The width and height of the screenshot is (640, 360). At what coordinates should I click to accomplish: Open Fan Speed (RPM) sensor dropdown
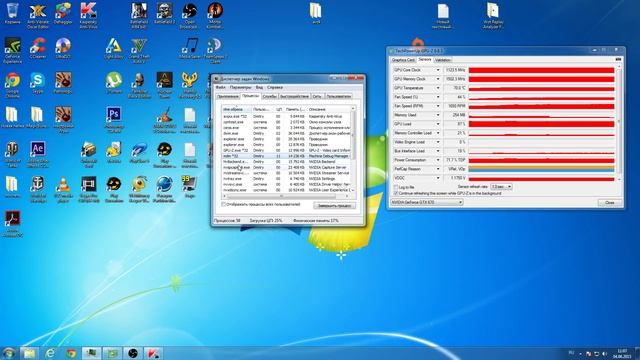click(438, 106)
